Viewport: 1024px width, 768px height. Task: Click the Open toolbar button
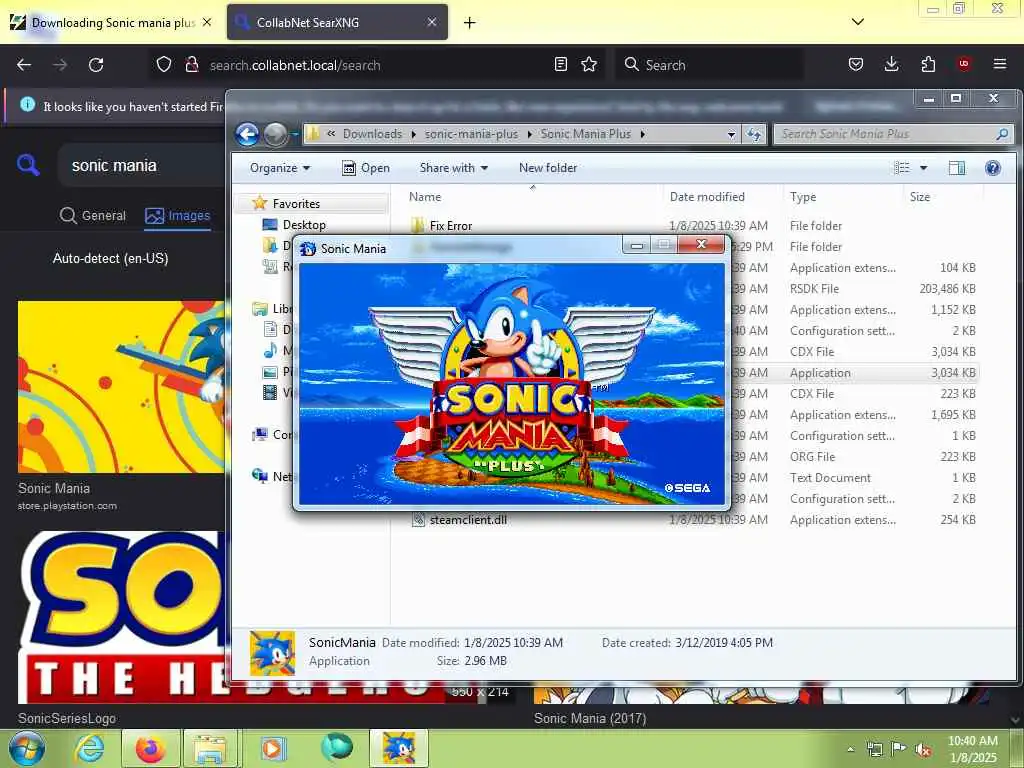tap(366, 168)
